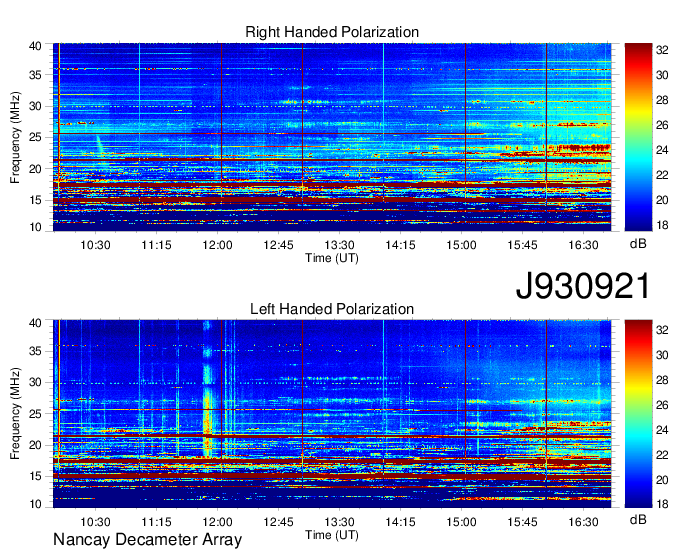Click the 'Right Handed Polarization' plot title
Screen dimensions: 680x552
[332, 32]
